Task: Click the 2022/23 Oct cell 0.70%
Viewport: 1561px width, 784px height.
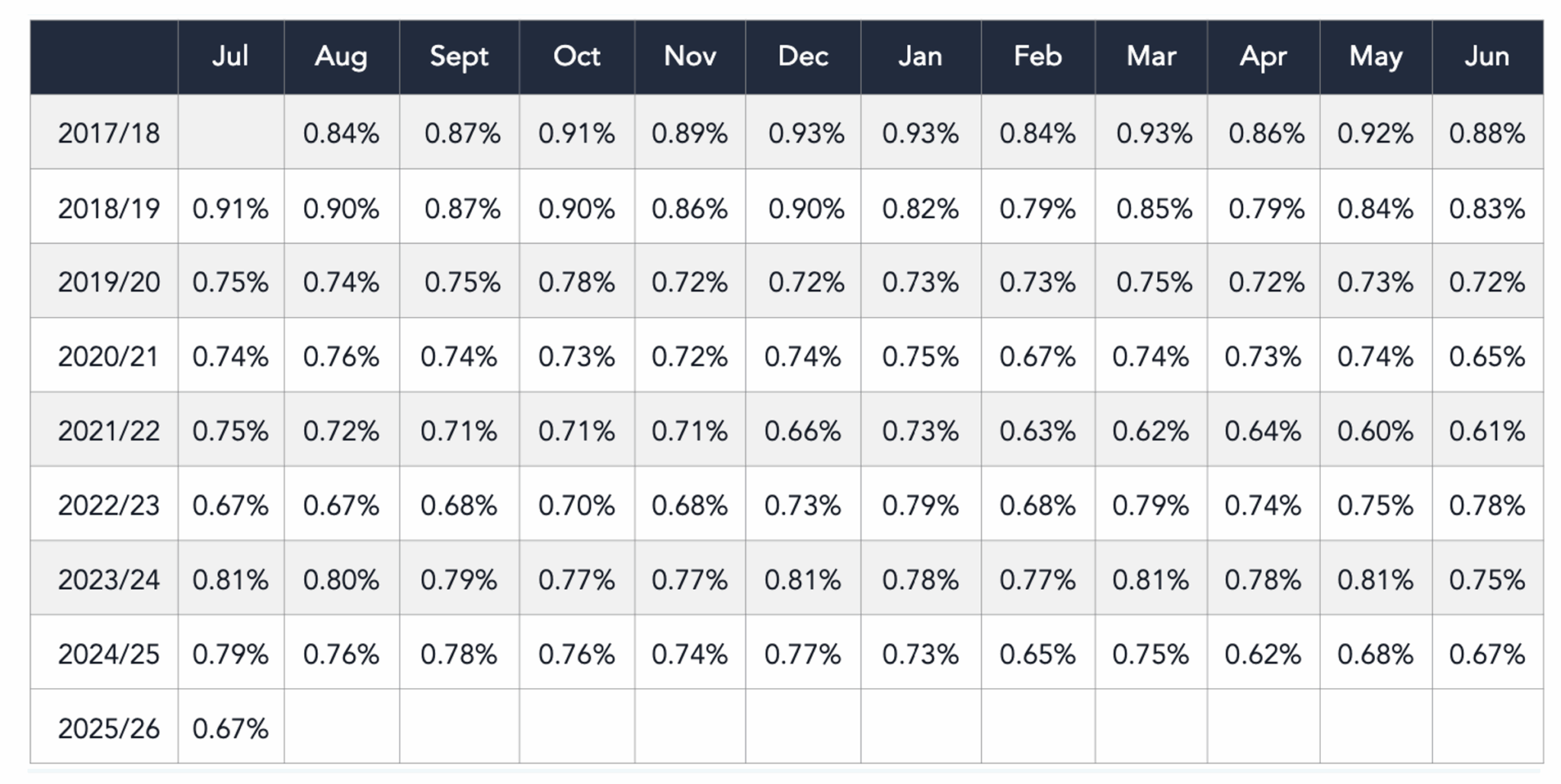Action: point(576,506)
